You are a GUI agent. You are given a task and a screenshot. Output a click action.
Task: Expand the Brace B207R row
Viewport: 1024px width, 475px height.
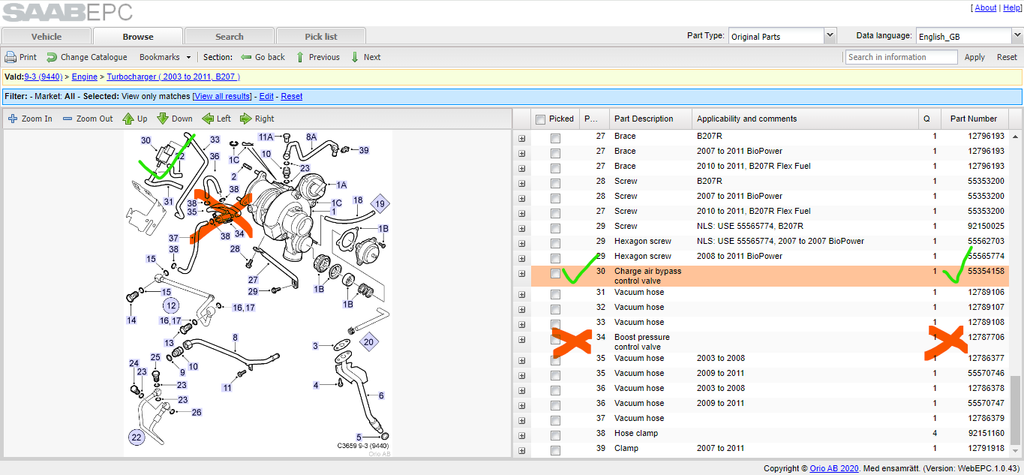[522, 138]
